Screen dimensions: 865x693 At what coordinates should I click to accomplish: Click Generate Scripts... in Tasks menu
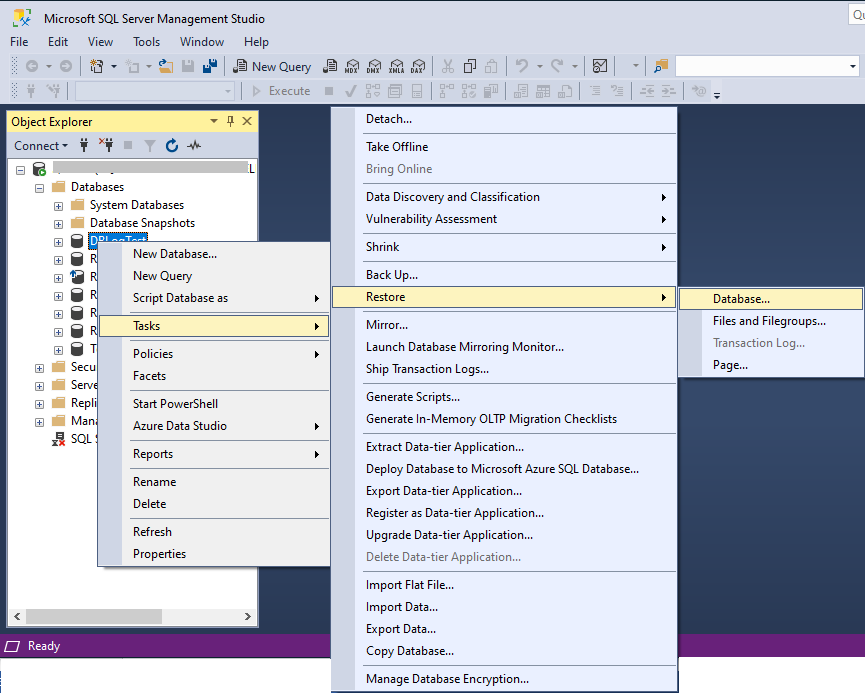(412, 397)
